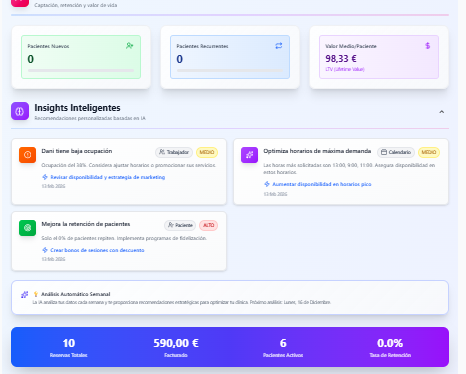Click the recurring patients refresh icon
The image size is (466, 374).
[279, 46]
